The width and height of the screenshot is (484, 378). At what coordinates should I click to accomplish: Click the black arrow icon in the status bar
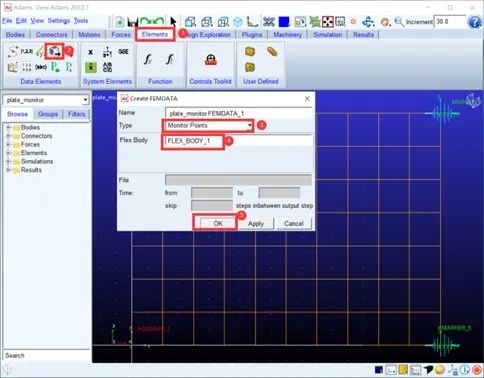tap(429, 370)
